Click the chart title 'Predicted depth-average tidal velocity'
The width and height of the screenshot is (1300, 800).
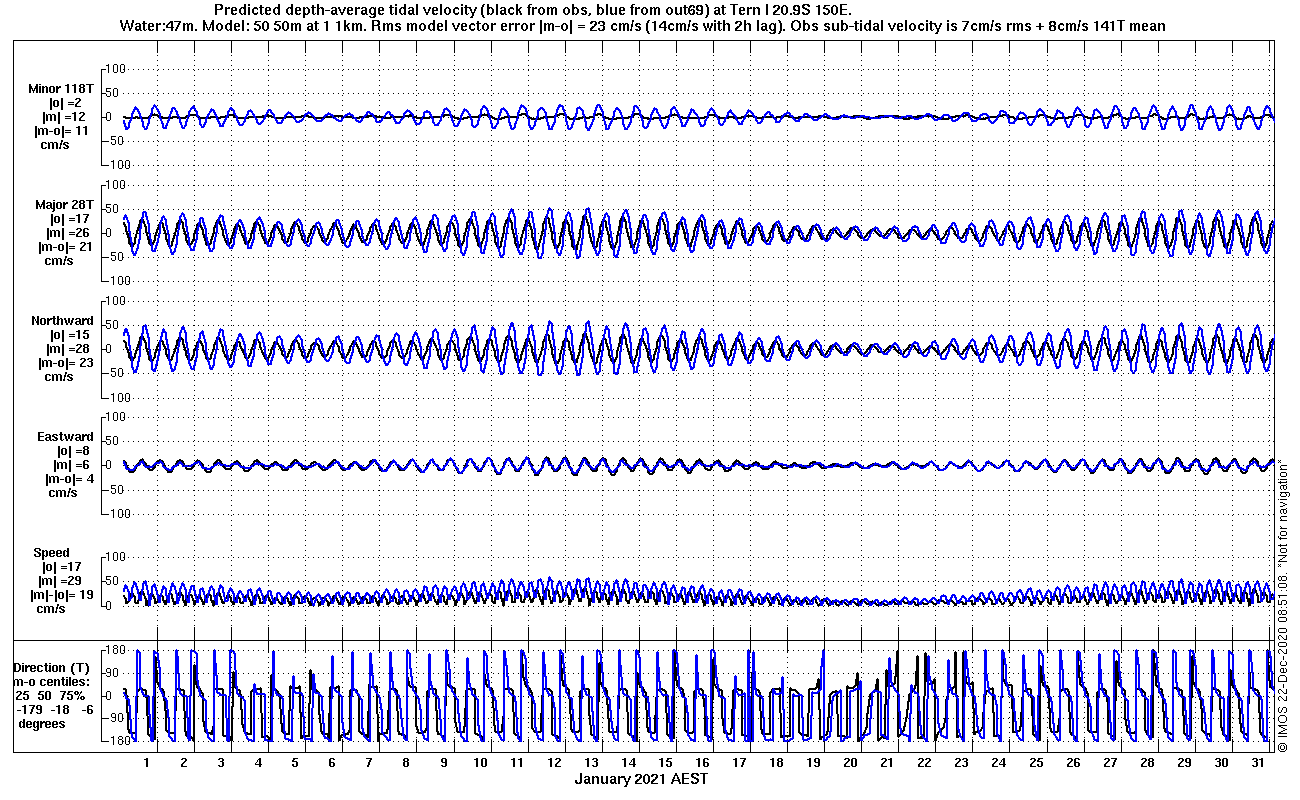coord(345,10)
